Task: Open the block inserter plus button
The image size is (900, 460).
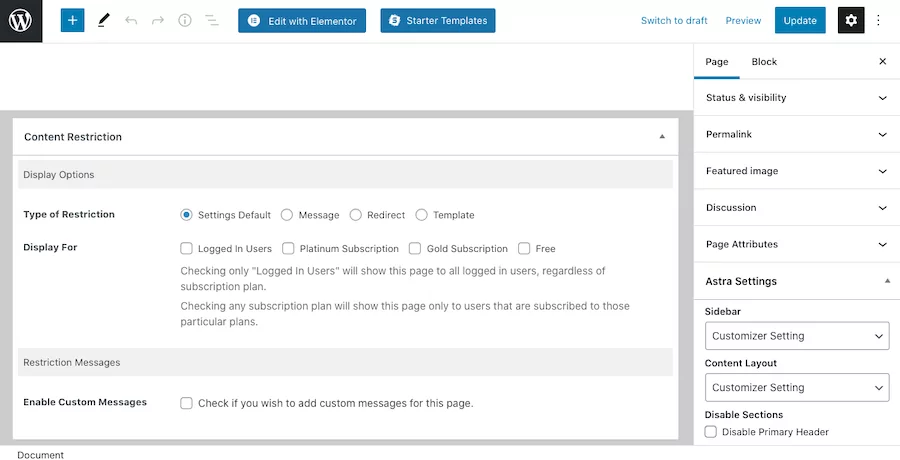Action: (x=72, y=20)
